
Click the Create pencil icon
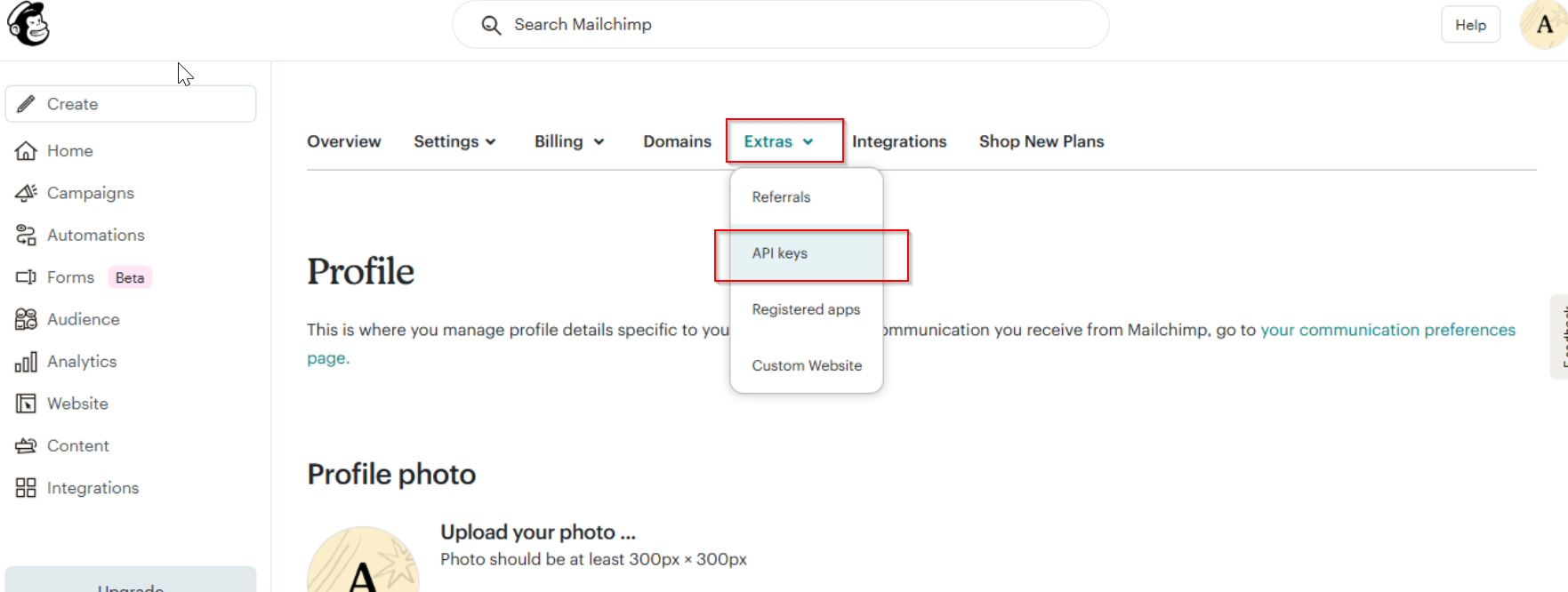27,104
